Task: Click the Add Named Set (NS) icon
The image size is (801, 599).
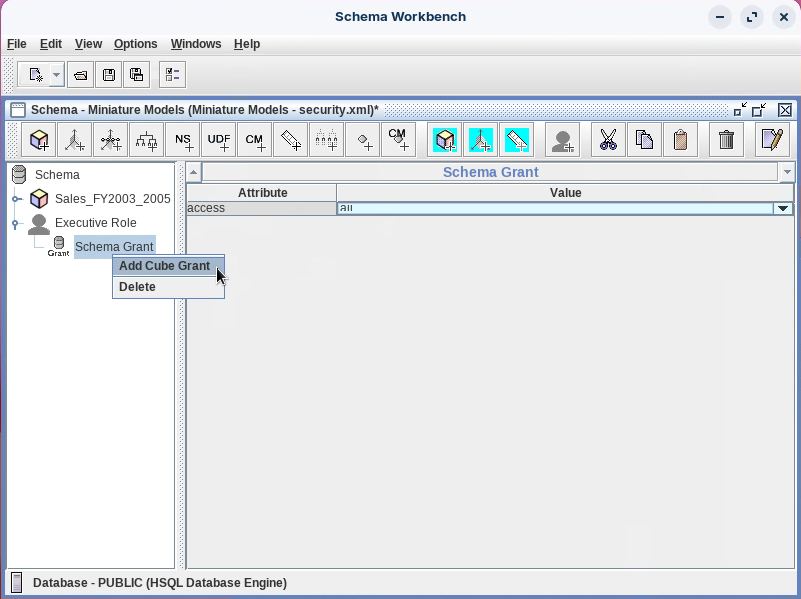Action: [183, 140]
